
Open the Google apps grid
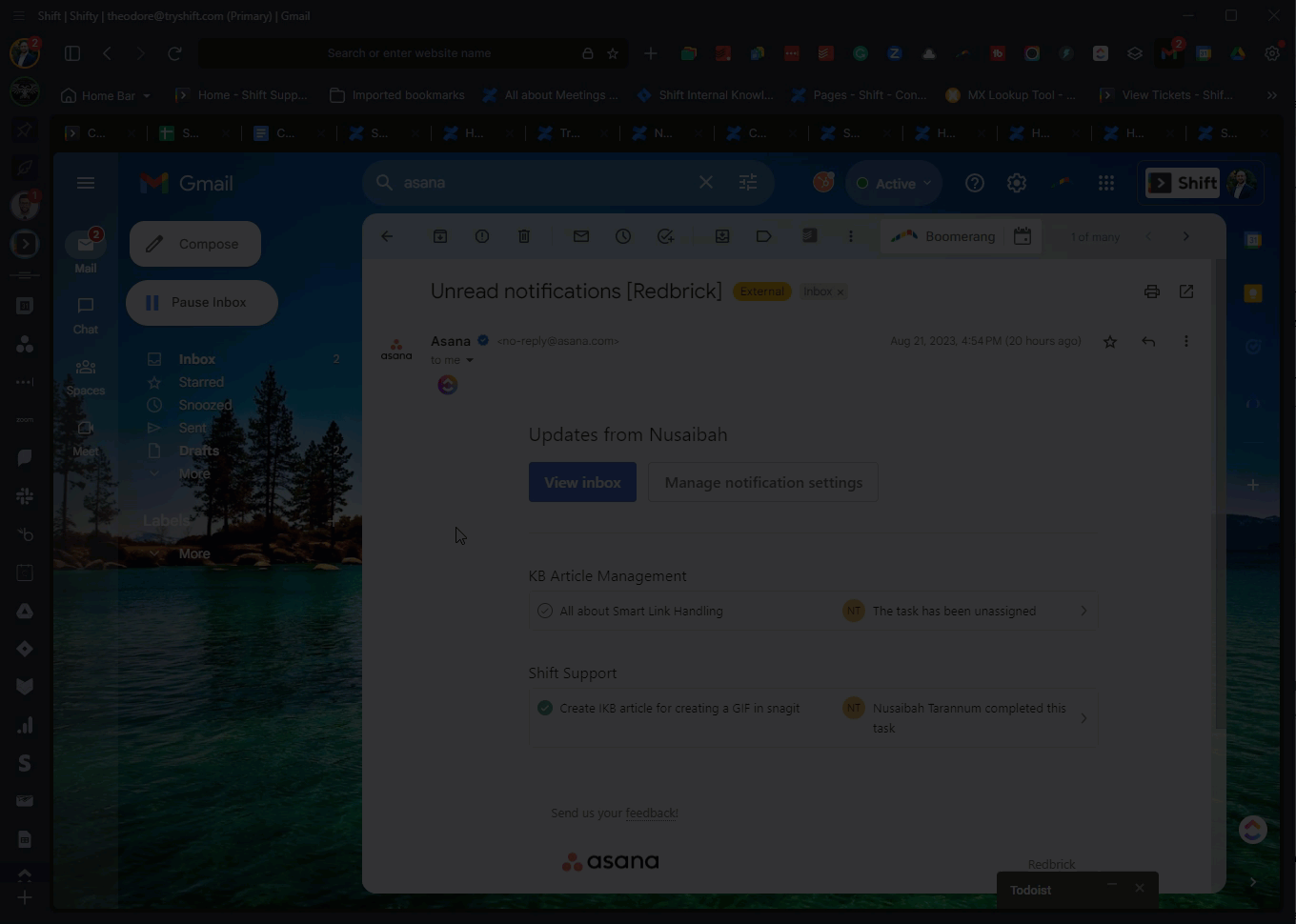[x=1106, y=183]
